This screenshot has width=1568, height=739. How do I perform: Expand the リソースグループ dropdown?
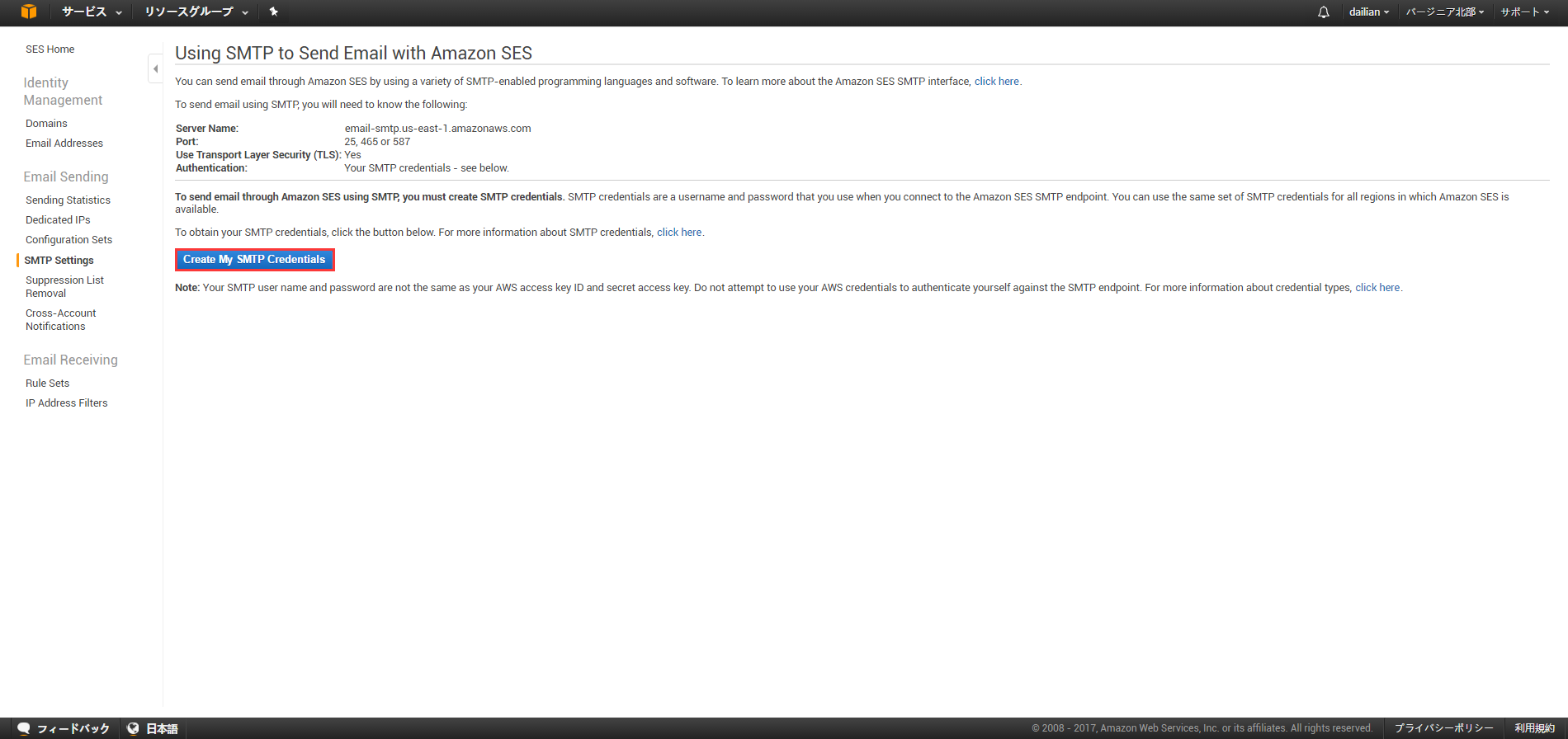pyautogui.click(x=196, y=12)
